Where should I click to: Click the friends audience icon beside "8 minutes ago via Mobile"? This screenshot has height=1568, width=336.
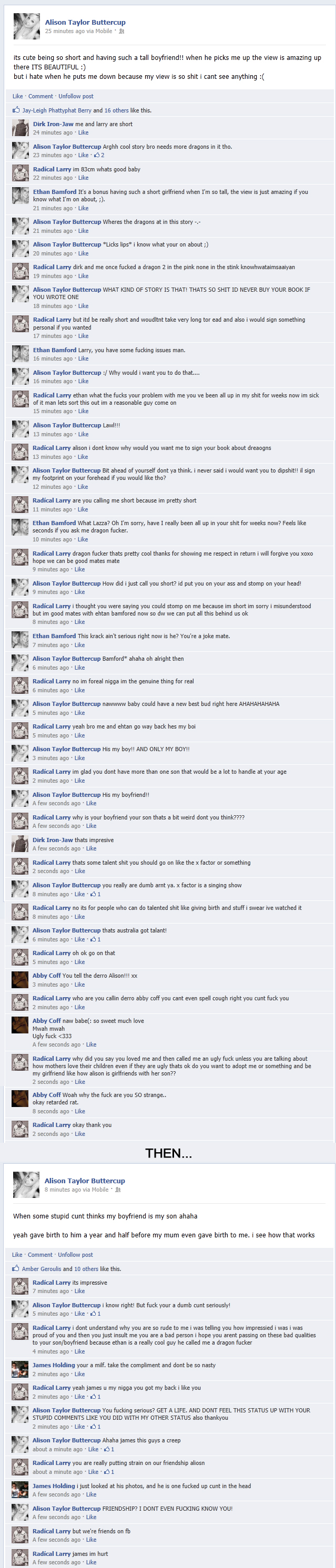tap(118, 1190)
